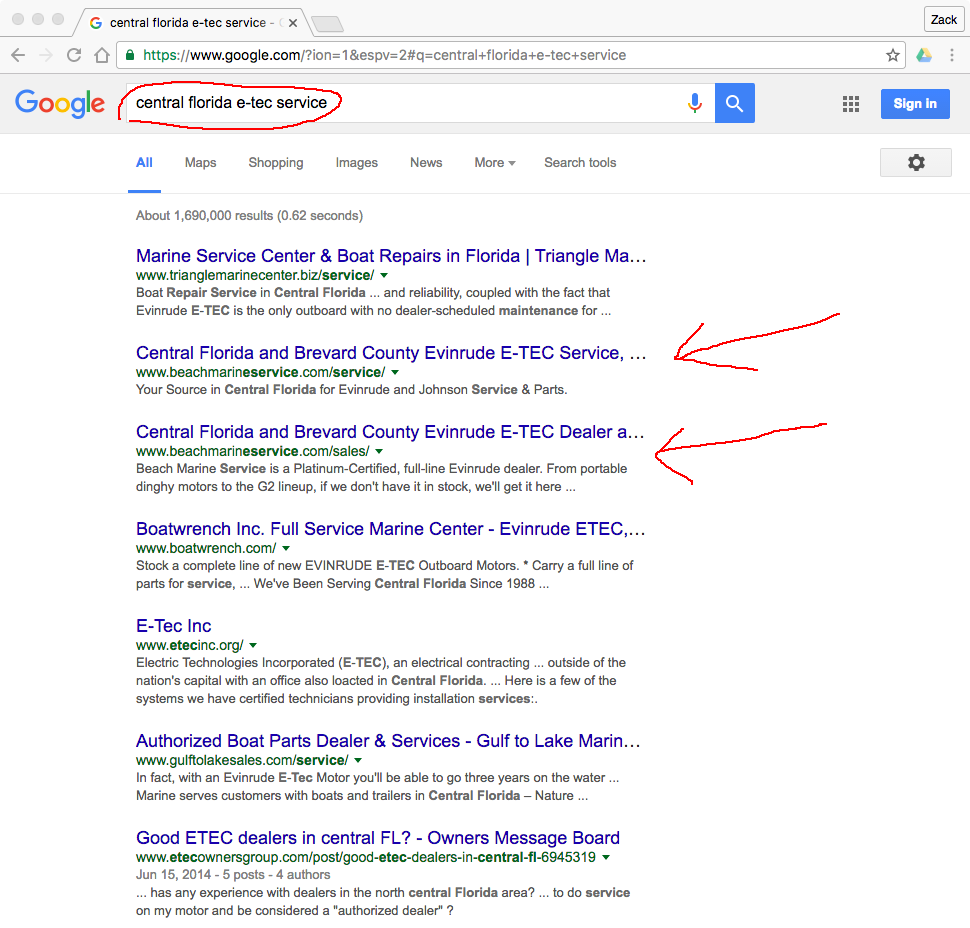Expand arrow beside gulftolakesales.com URL
Screen dimensions: 970x928
[x=358, y=761]
